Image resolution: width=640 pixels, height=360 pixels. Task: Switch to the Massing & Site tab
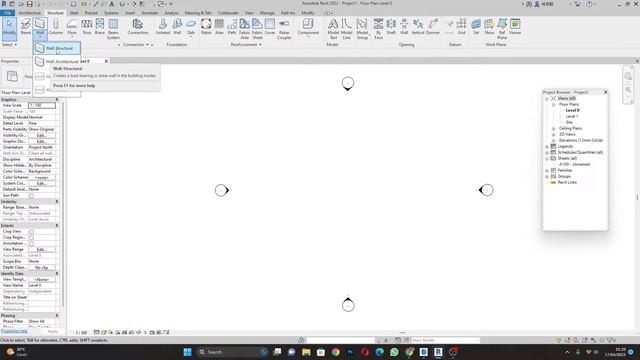pos(198,13)
